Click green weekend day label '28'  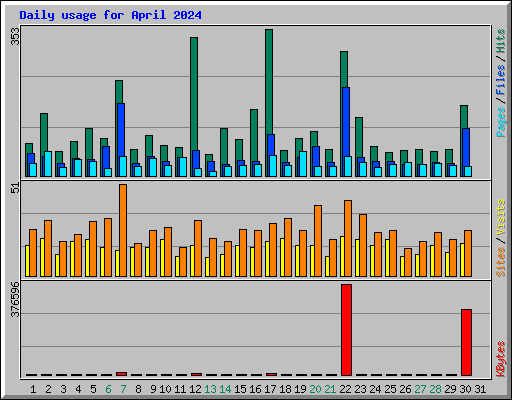click(x=435, y=389)
